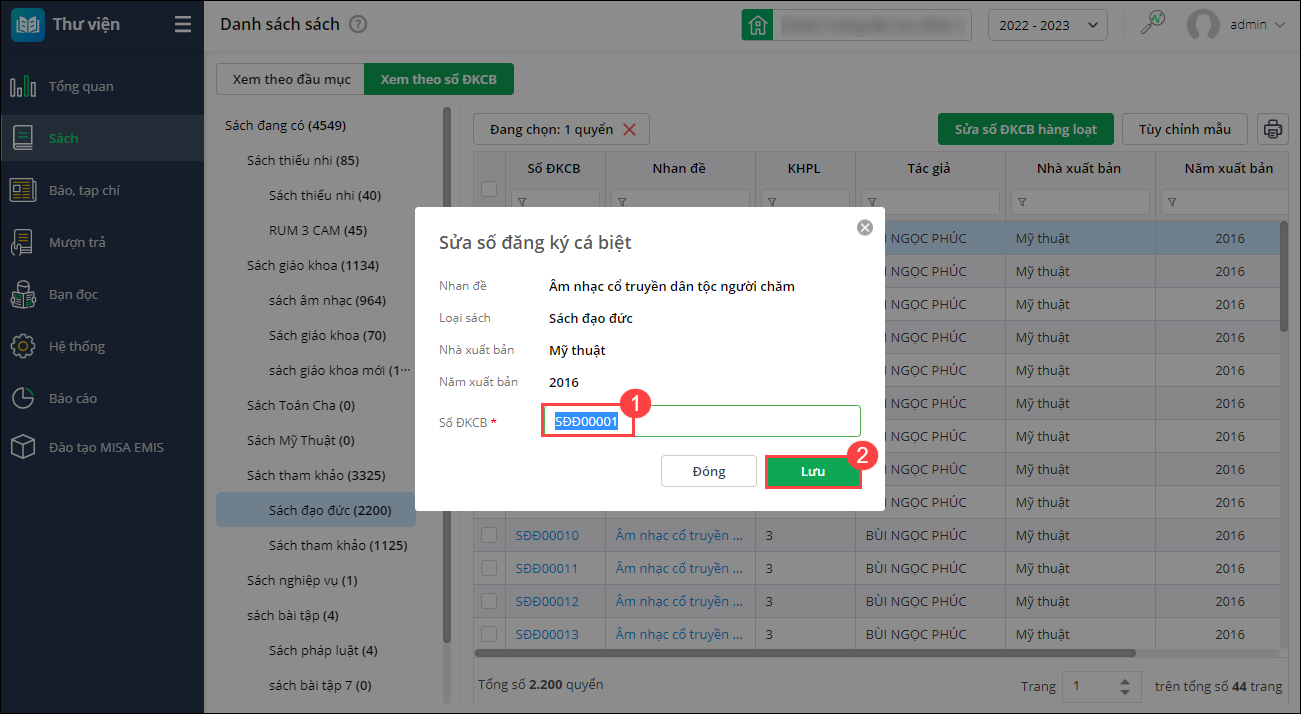Click Sửa số ĐKCB hàng loạt button

pyautogui.click(x=1025, y=129)
